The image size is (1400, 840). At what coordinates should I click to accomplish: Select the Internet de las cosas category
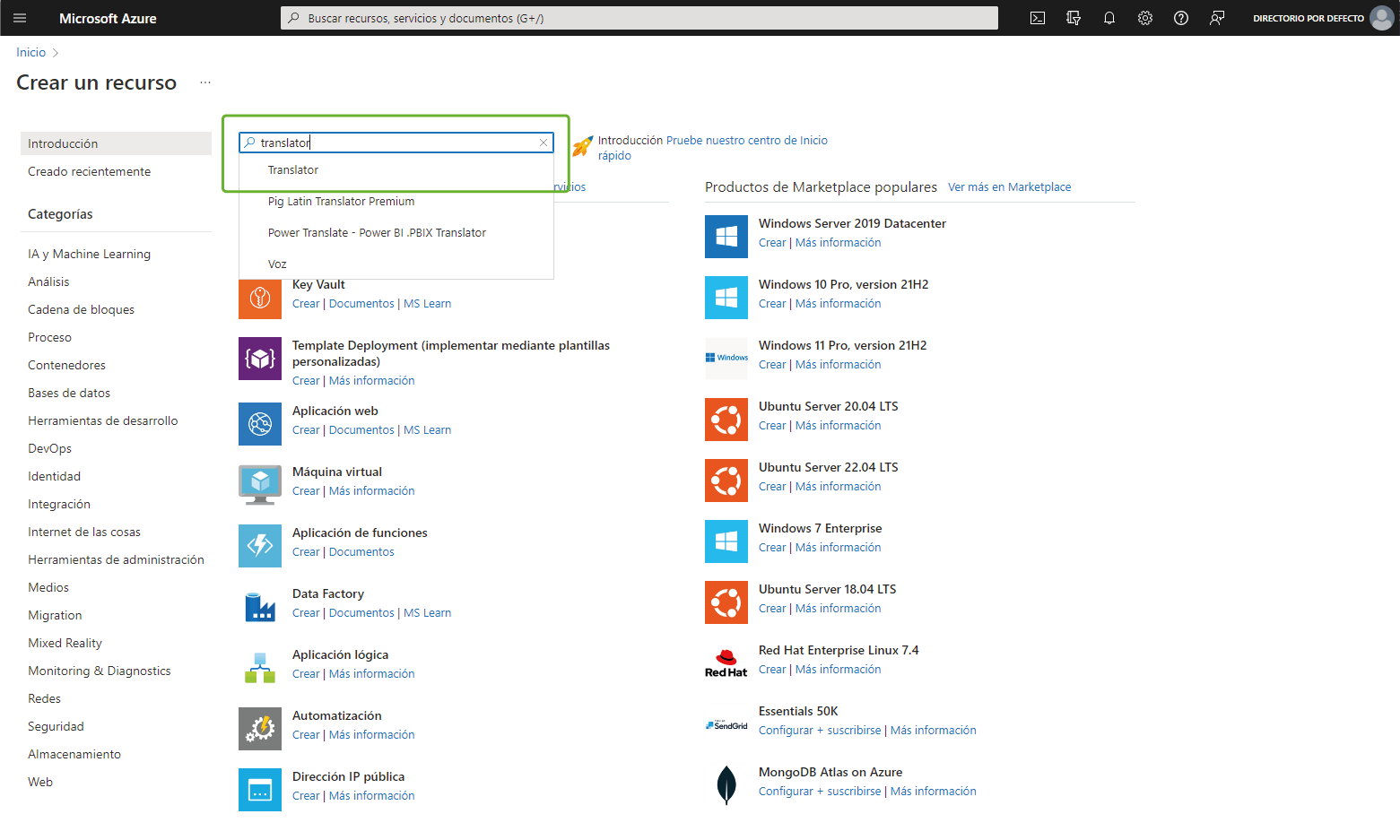click(84, 532)
